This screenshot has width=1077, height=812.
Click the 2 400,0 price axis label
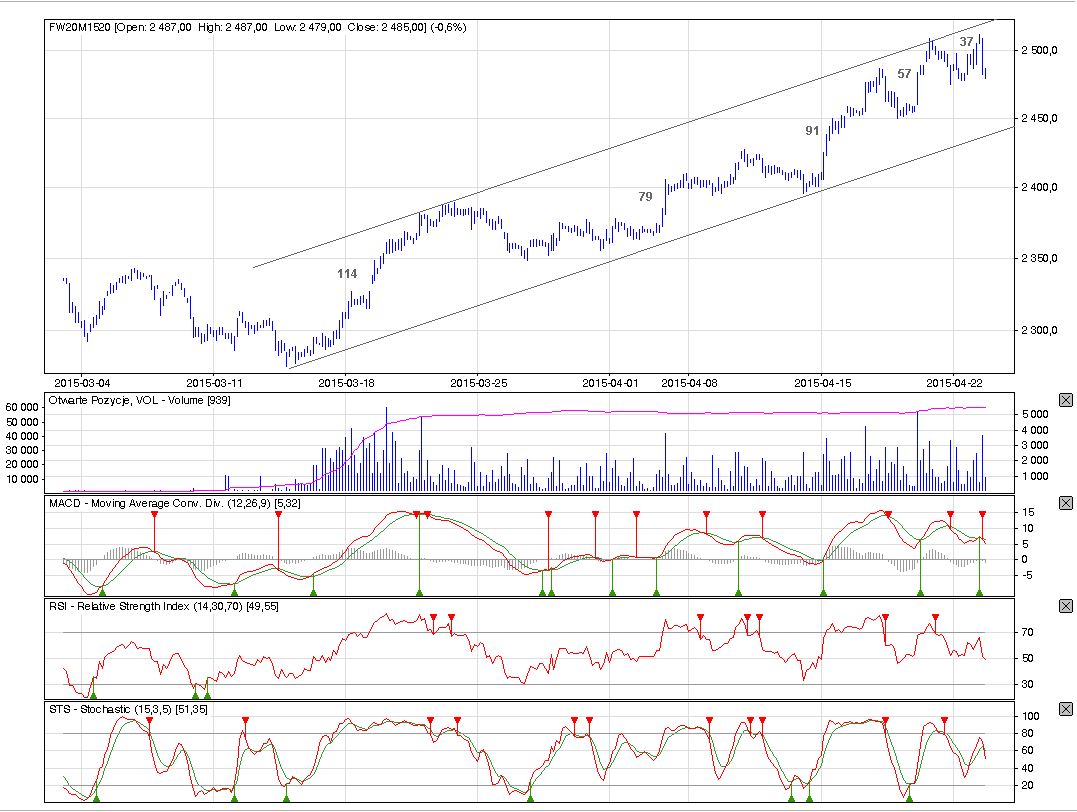coord(1039,188)
